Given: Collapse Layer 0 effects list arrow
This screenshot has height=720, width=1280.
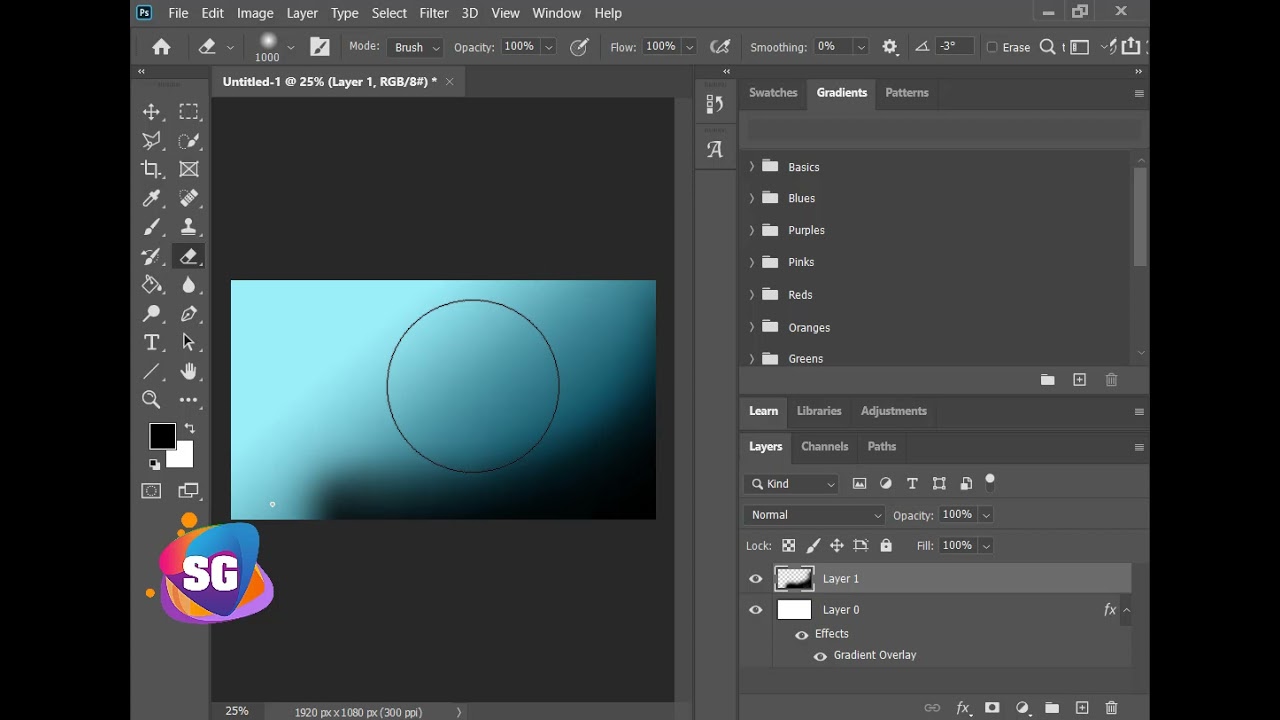Looking at the screenshot, I should pyautogui.click(x=1126, y=610).
